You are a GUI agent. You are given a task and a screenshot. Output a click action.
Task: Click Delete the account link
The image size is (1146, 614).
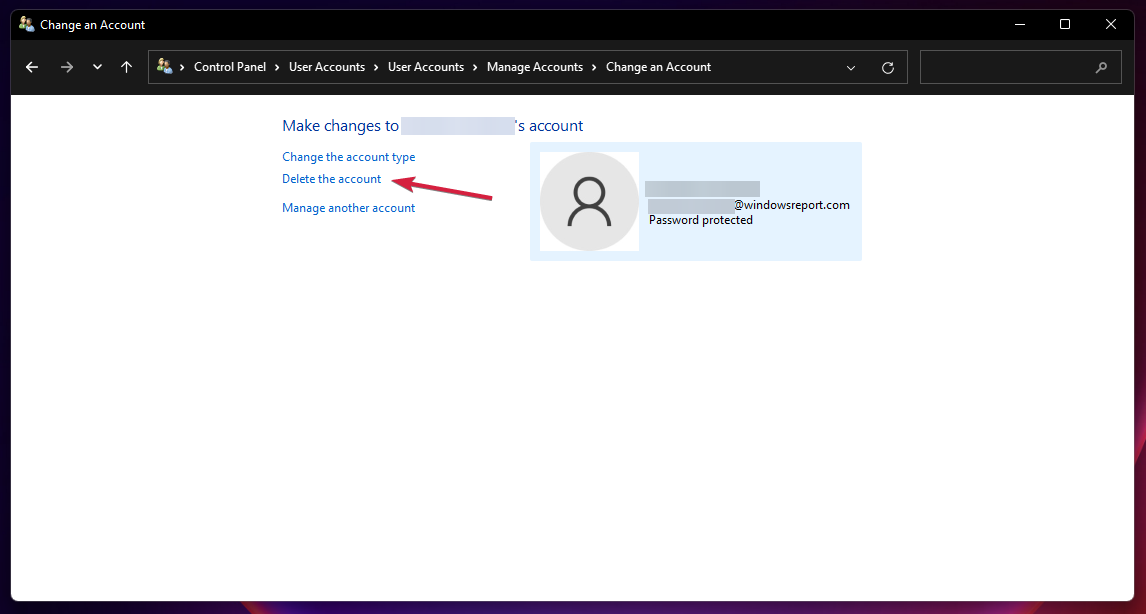tap(332, 179)
